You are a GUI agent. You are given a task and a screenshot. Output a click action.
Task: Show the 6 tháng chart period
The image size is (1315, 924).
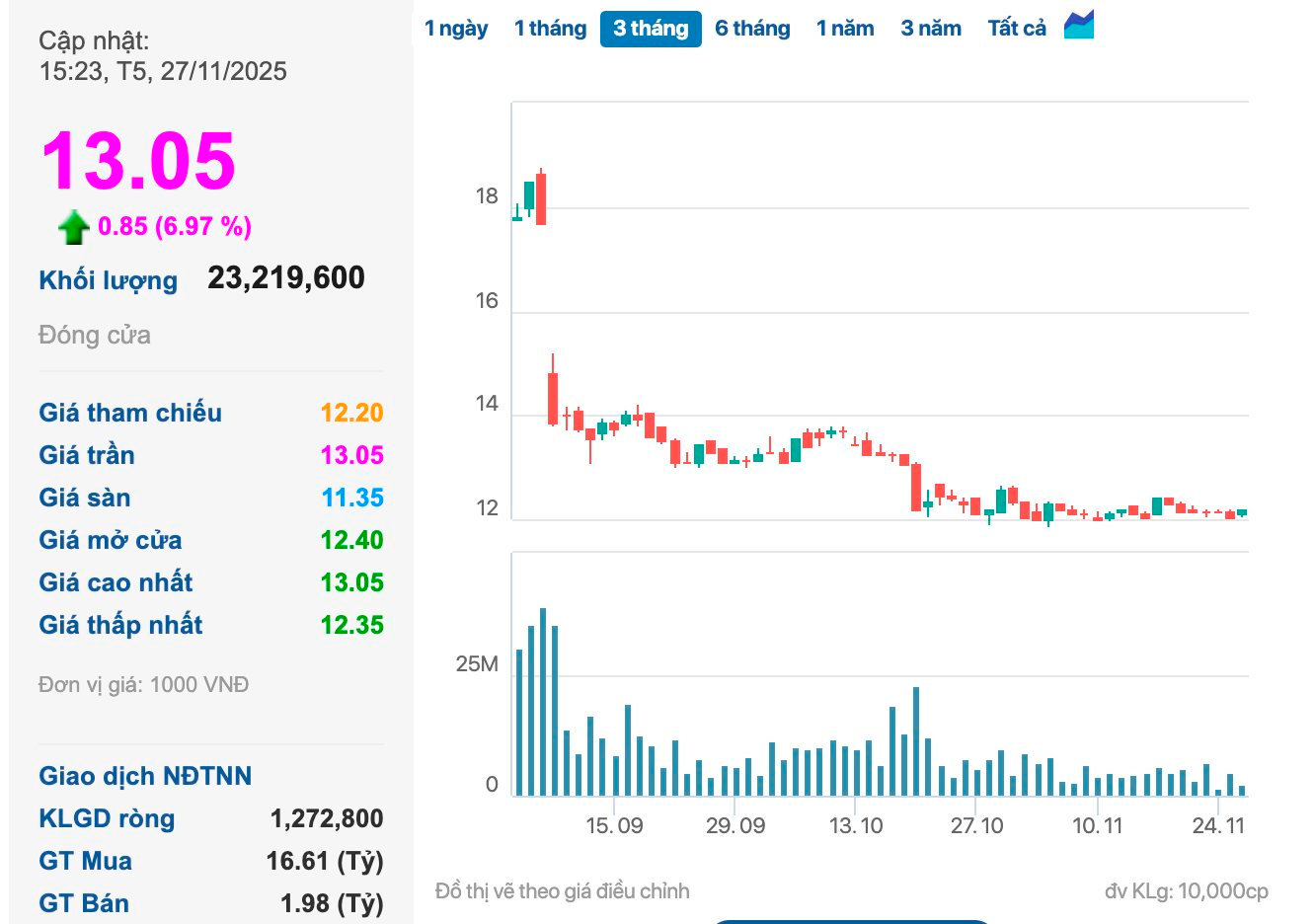click(x=752, y=29)
